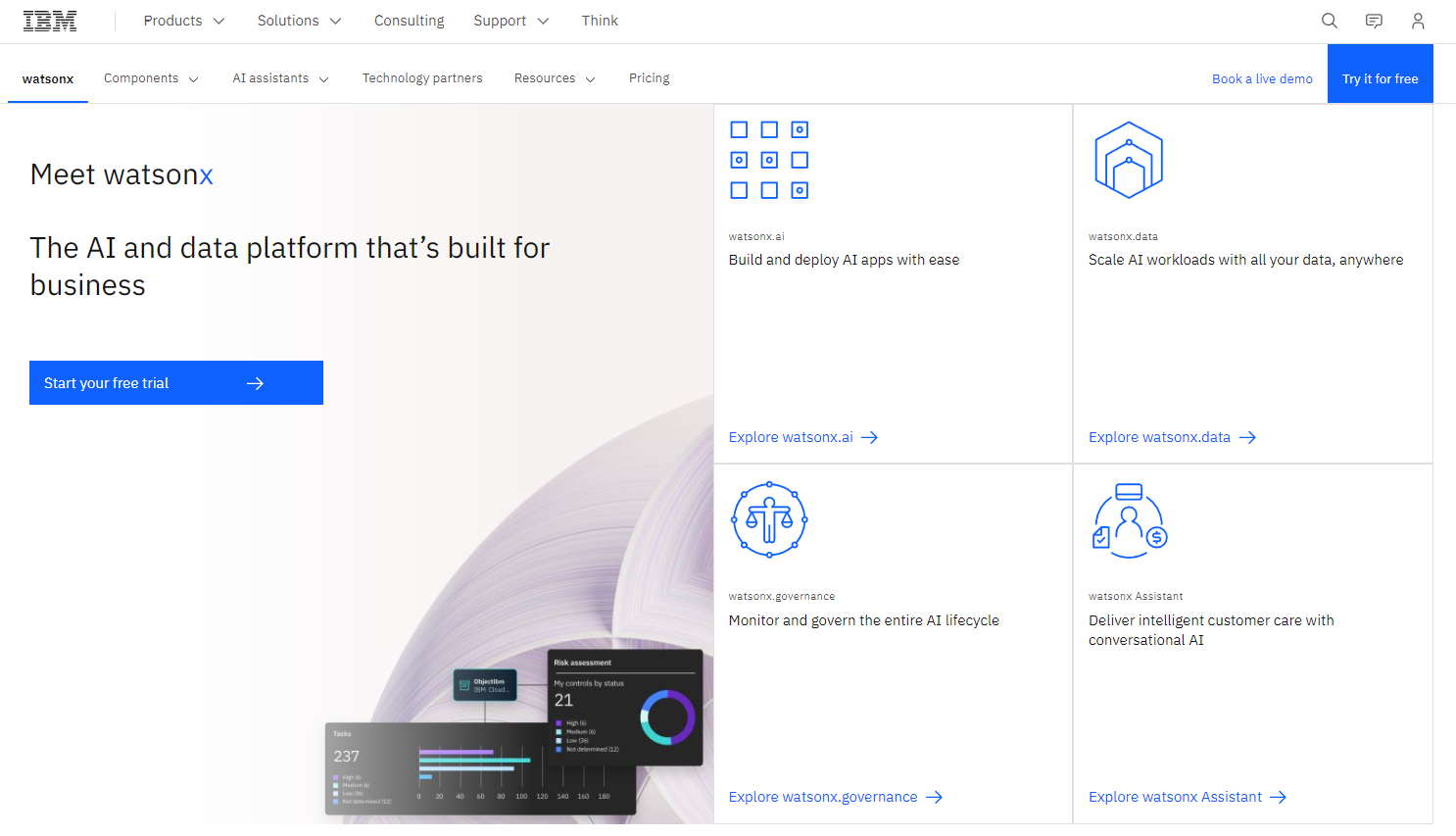Image resolution: width=1456 pixels, height=836 pixels.
Task: Open the search magnifier icon
Action: pos(1329,21)
